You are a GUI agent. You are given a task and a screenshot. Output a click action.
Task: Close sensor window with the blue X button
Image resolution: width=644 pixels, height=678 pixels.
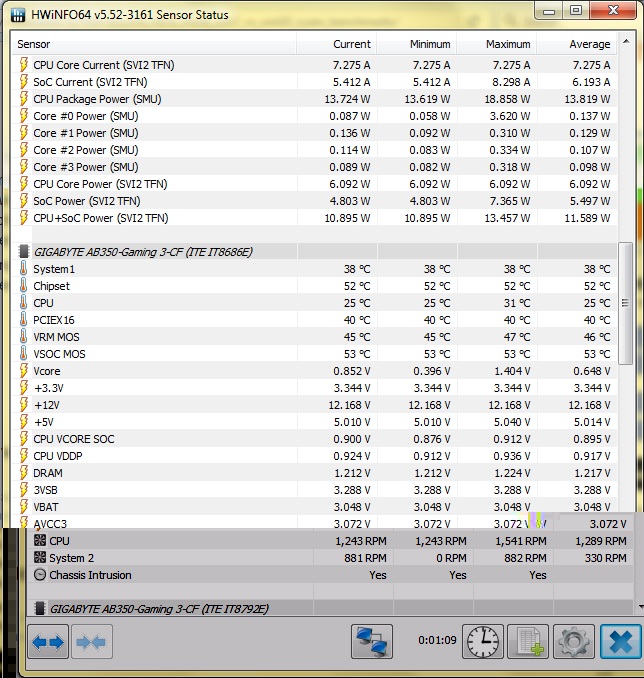619,642
